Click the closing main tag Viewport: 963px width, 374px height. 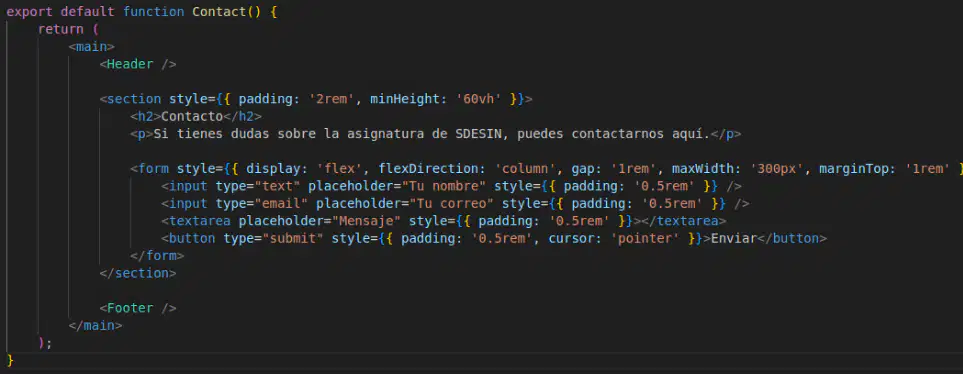[96, 325]
